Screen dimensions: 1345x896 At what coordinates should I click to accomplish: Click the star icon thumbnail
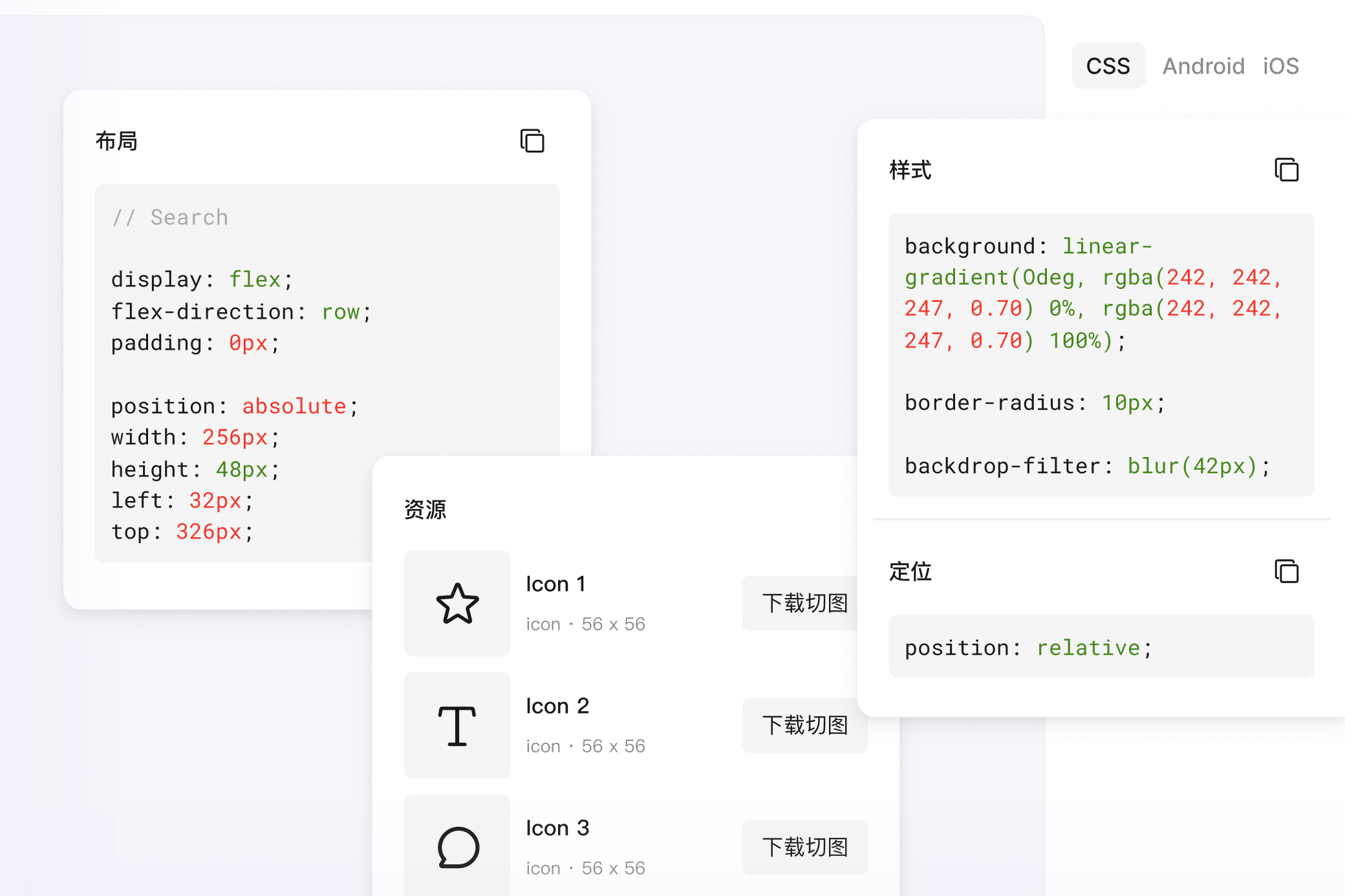pyautogui.click(x=457, y=603)
